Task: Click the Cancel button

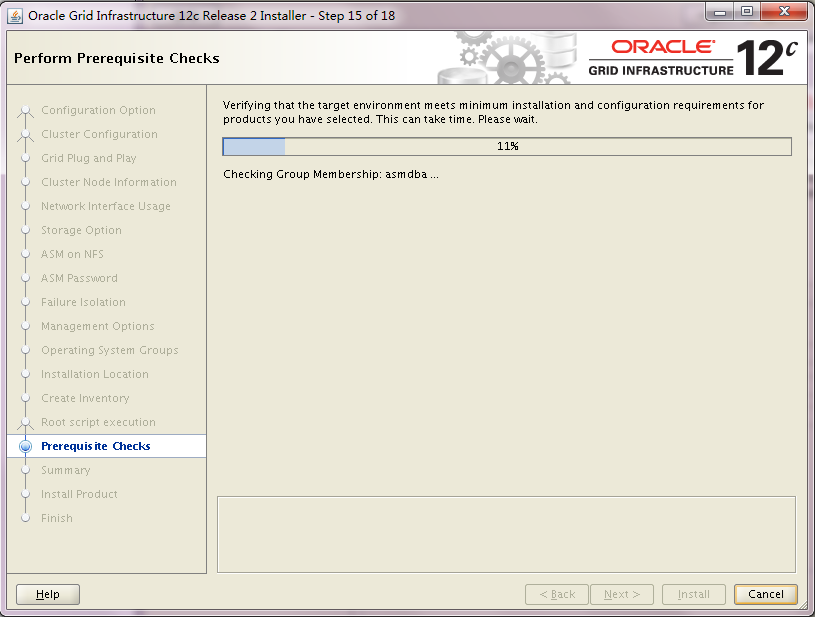Action: click(766, 594)
